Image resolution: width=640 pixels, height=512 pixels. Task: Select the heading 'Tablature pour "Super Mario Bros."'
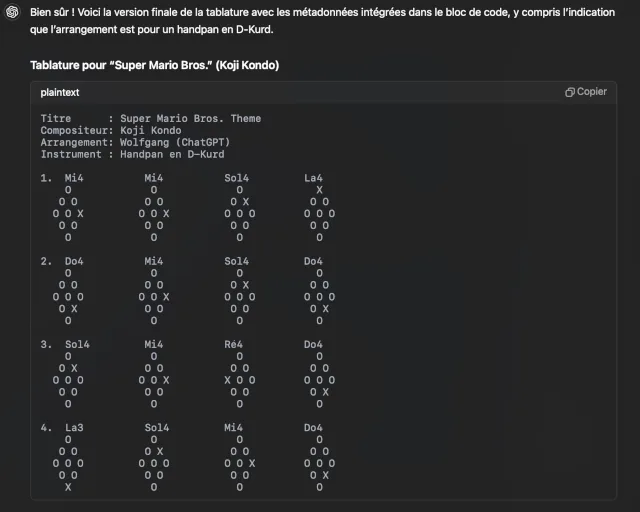[155, 65]
